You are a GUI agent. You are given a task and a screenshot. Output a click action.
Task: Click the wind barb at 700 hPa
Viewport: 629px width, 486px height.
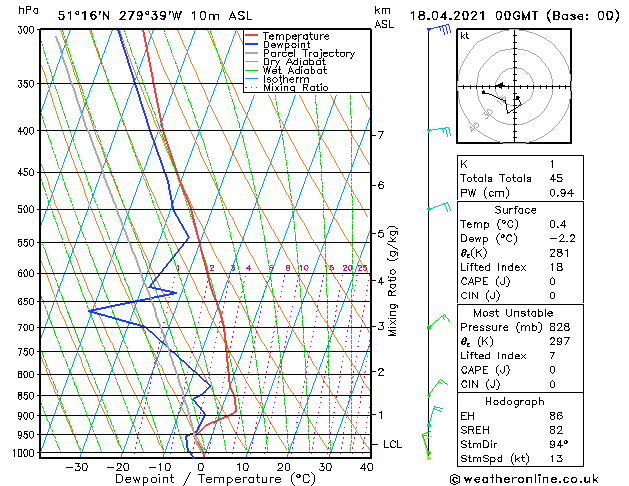438,321
